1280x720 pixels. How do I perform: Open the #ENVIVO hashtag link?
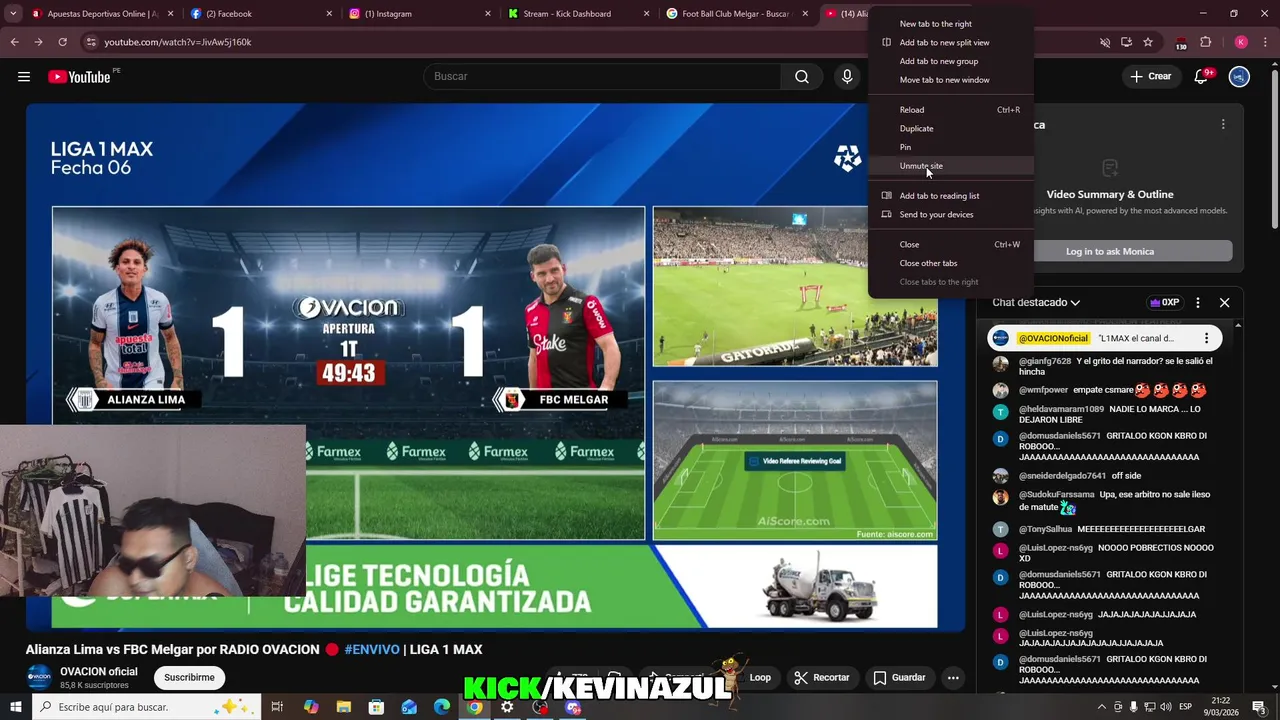pos(372,649)
